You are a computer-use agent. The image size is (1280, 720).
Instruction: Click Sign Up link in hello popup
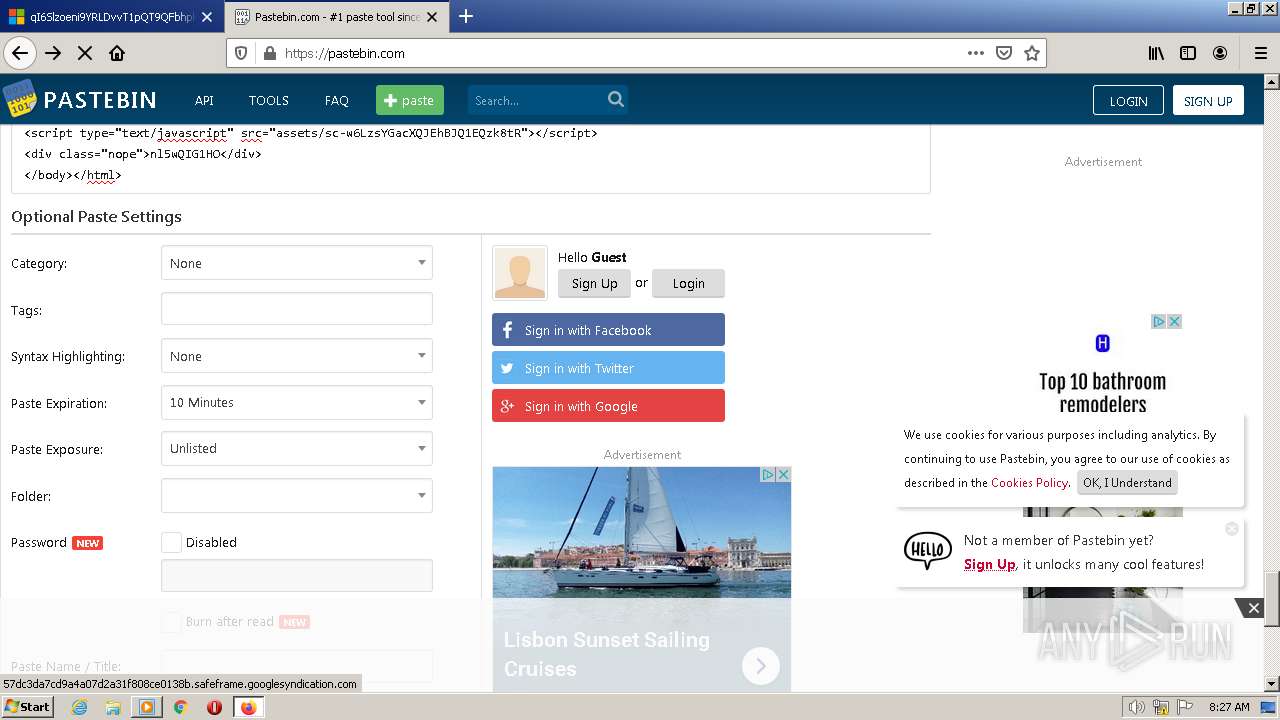click(x=989, y=564)
